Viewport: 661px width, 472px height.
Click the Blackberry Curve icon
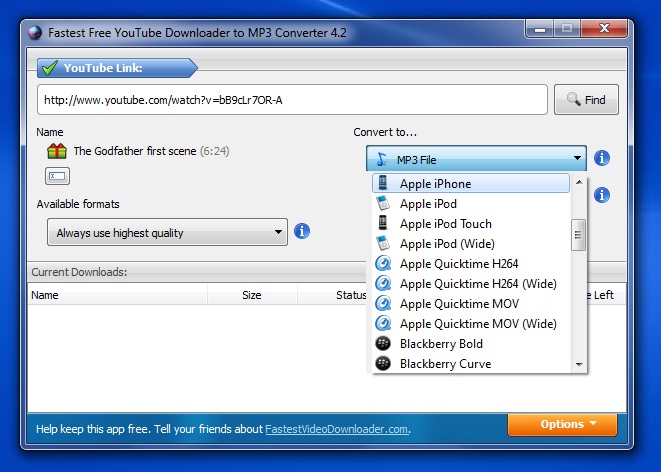coord(383,363)
